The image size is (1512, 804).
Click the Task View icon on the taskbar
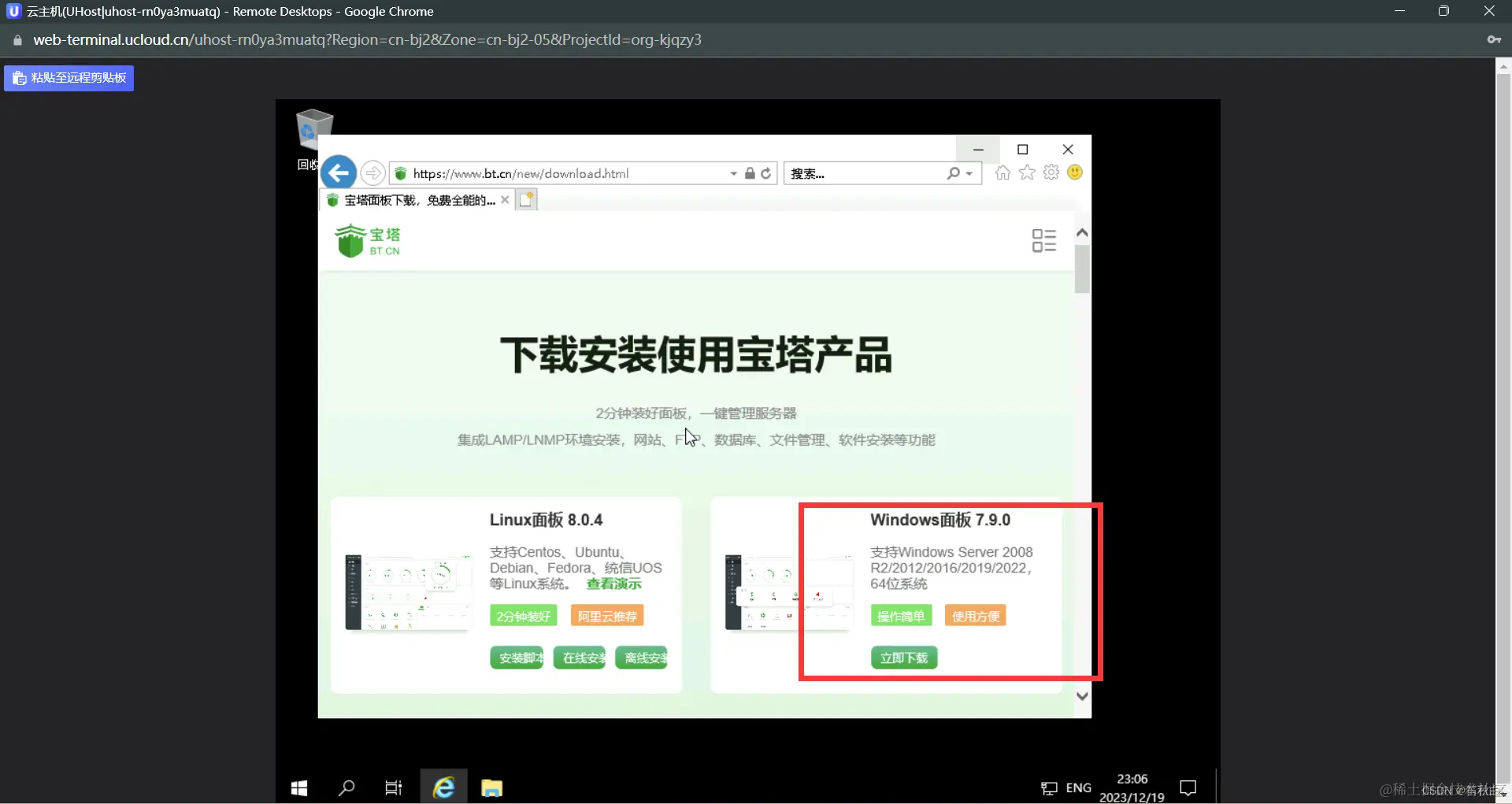click(393, 787)
